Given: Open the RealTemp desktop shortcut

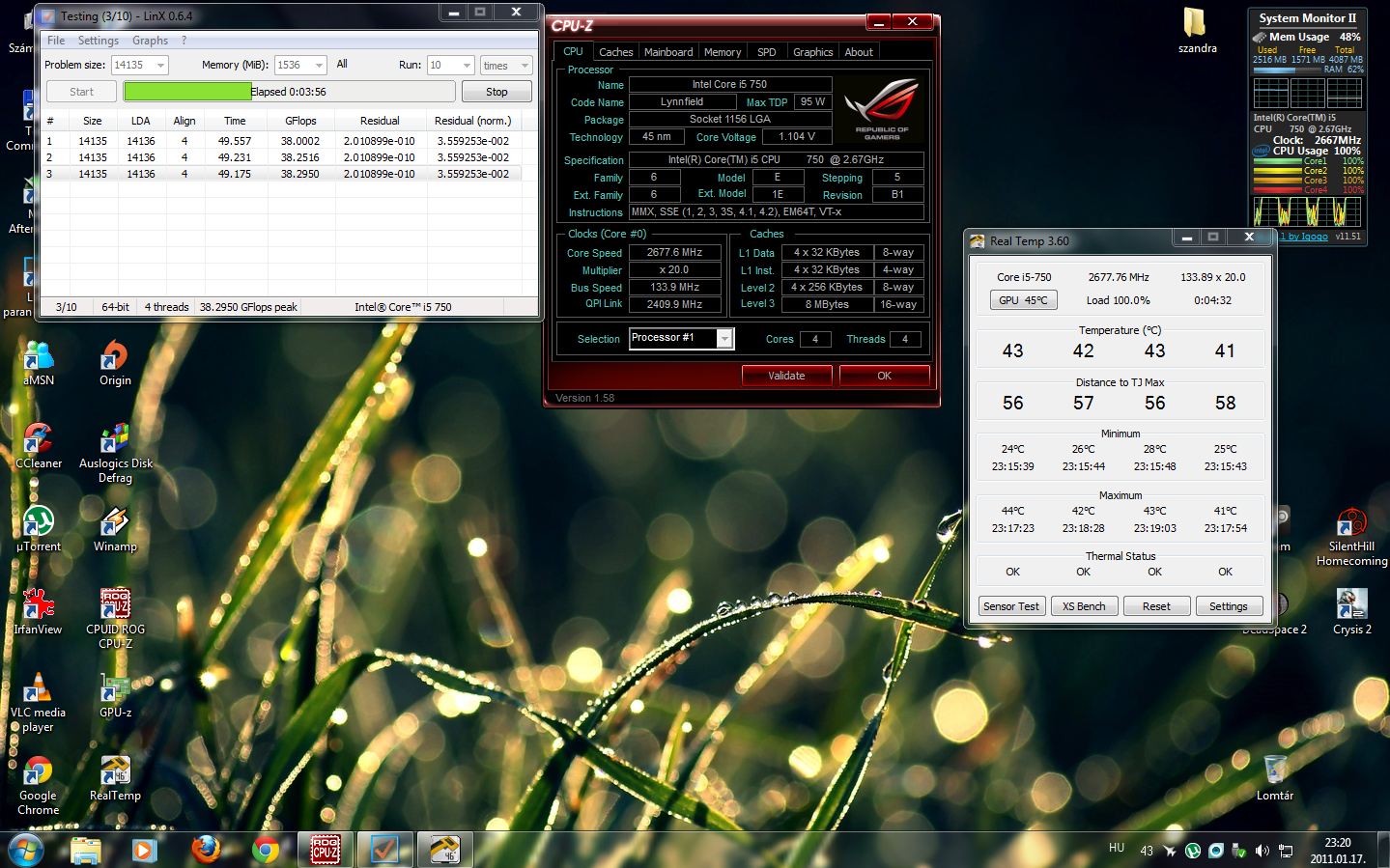Looking at the screenshot, I should [x=115, y=779].
